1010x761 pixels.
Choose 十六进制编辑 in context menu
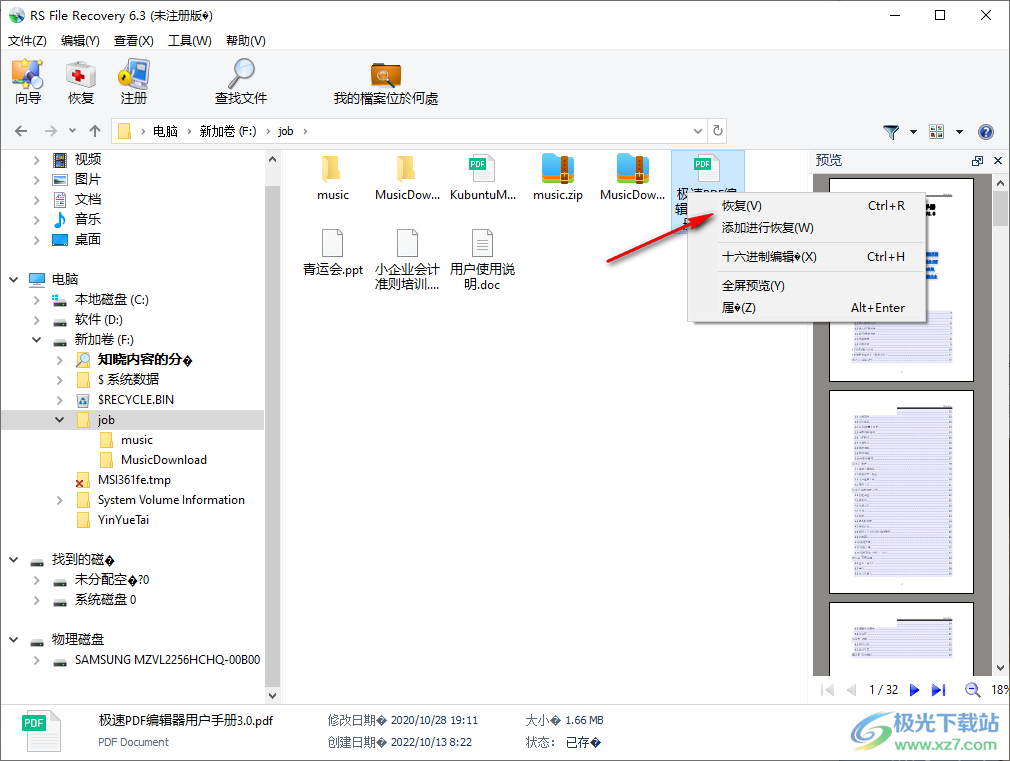pyautogui.click(x=806, y=256)
